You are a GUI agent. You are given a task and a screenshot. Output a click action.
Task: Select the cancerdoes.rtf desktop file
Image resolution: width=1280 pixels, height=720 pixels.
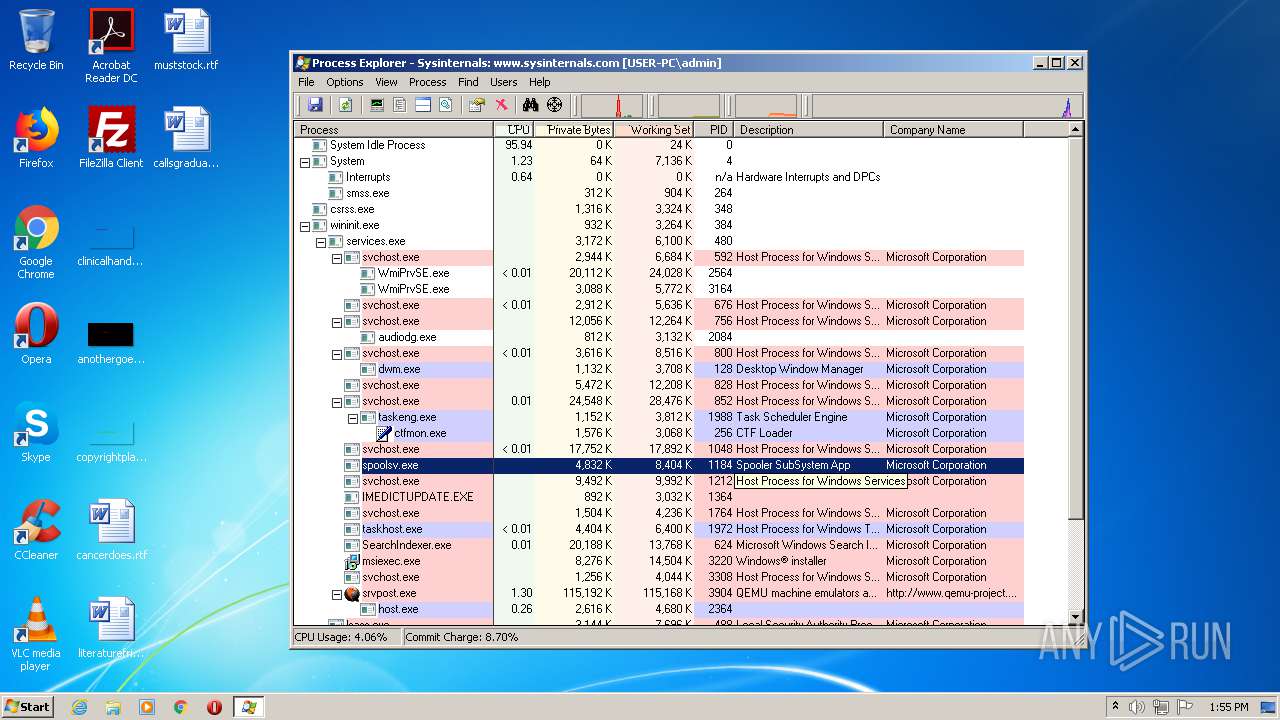111,530
